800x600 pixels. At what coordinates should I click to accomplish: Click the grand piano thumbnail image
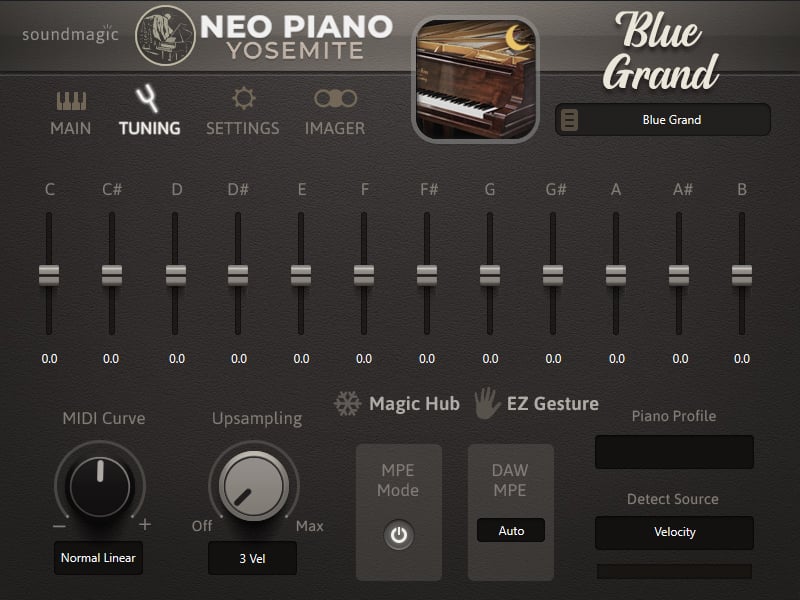coord(475,81)
